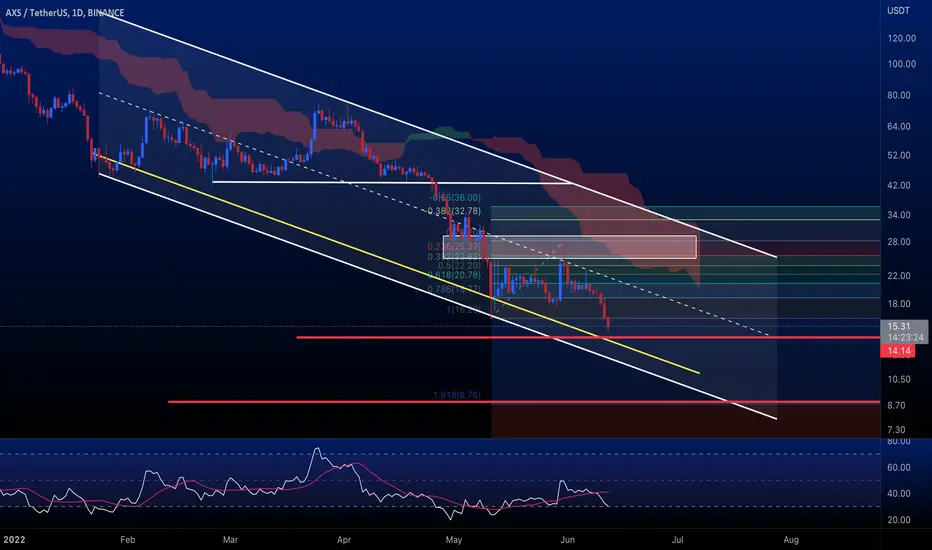Image resolution: width=932 pixels, height=550 pixels.
Task: Click the countdown timer 14:23:24
Action: (x=905, y=337)
